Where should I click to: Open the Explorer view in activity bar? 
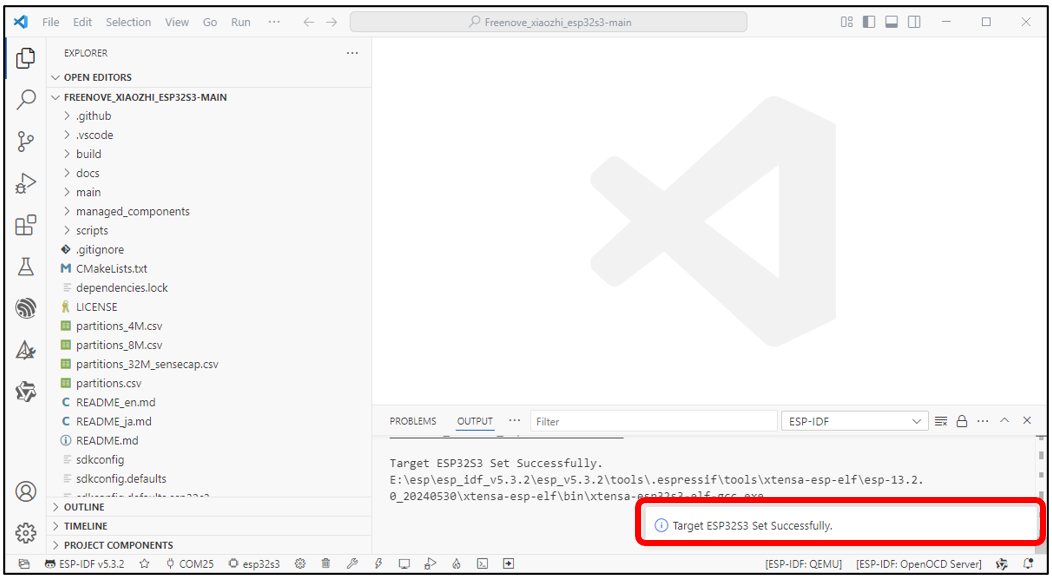(x=25, y=58)
